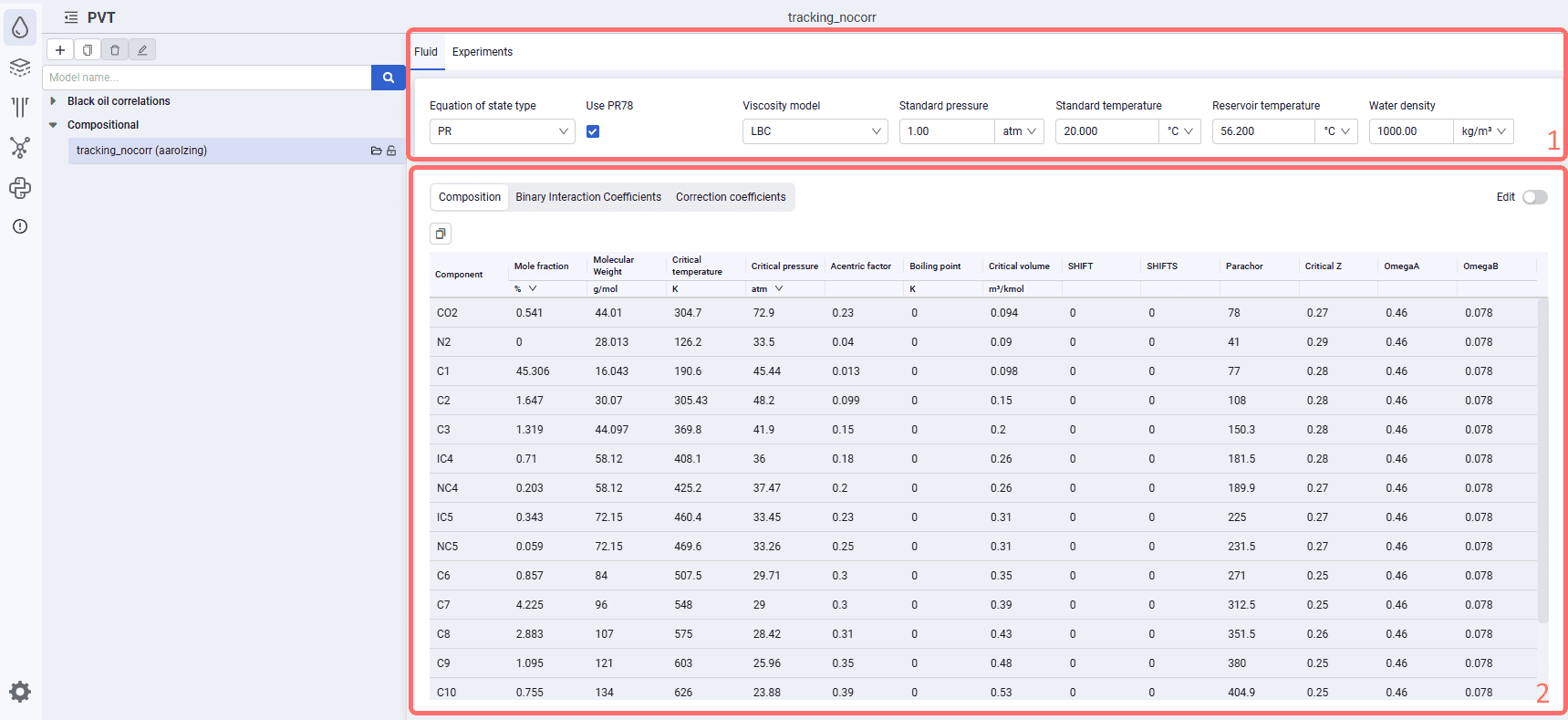Open the Critical pressure atm unit dropdown
This screenshot has height=720, width=1568.
[x=767, y=288]
